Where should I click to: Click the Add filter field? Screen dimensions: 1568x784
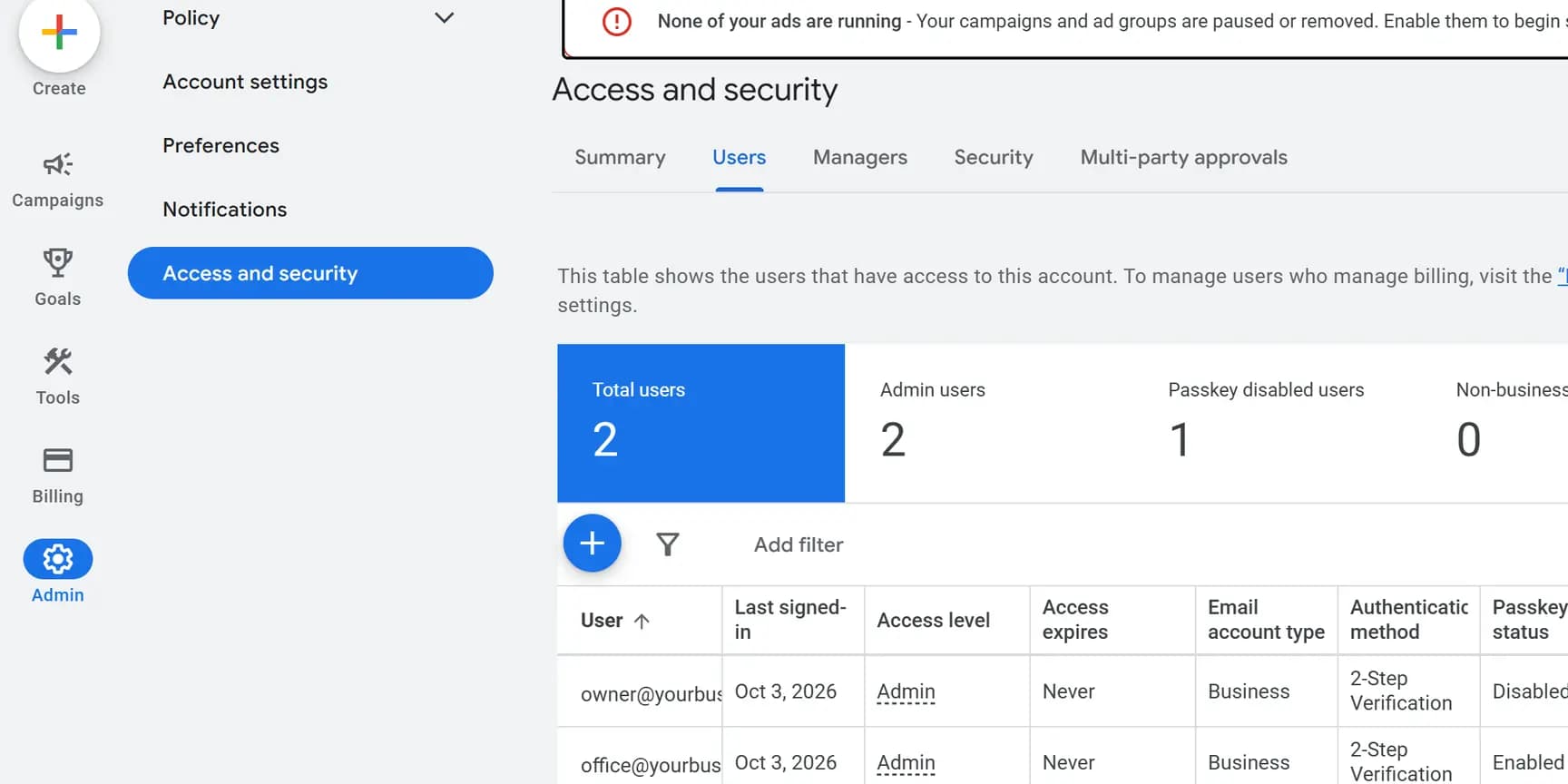[799, 544]
